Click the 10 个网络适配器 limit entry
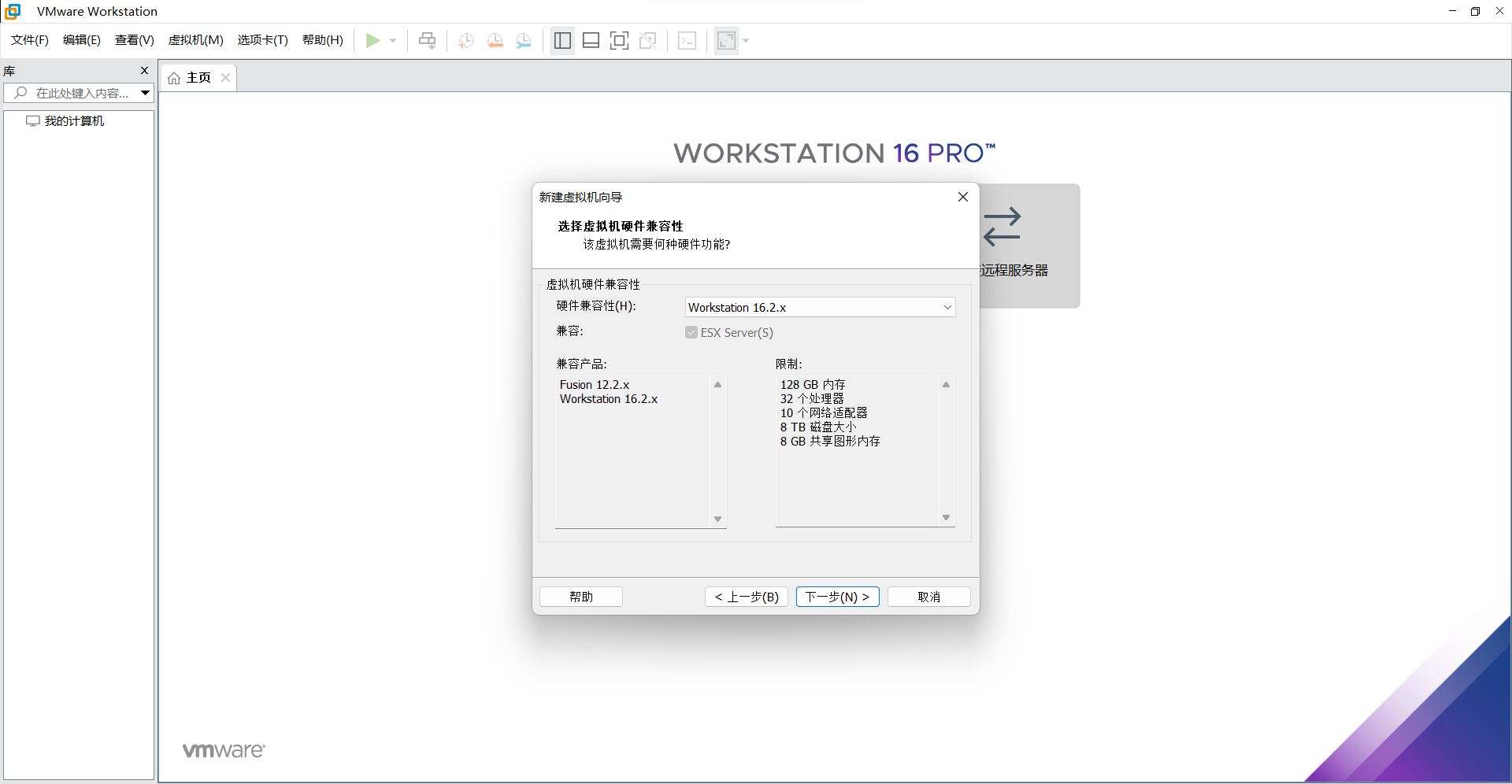1512x784 pixels. (x=824, y=413)
